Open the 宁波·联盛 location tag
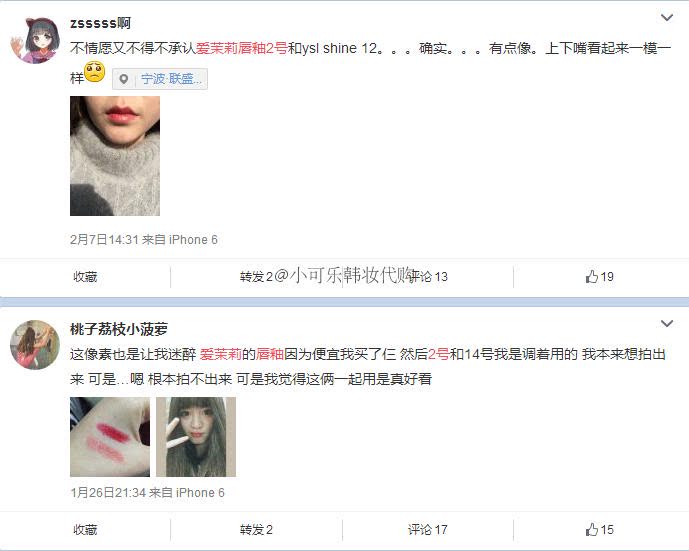Viewport: 689px width, 551px height. [160, 79]
